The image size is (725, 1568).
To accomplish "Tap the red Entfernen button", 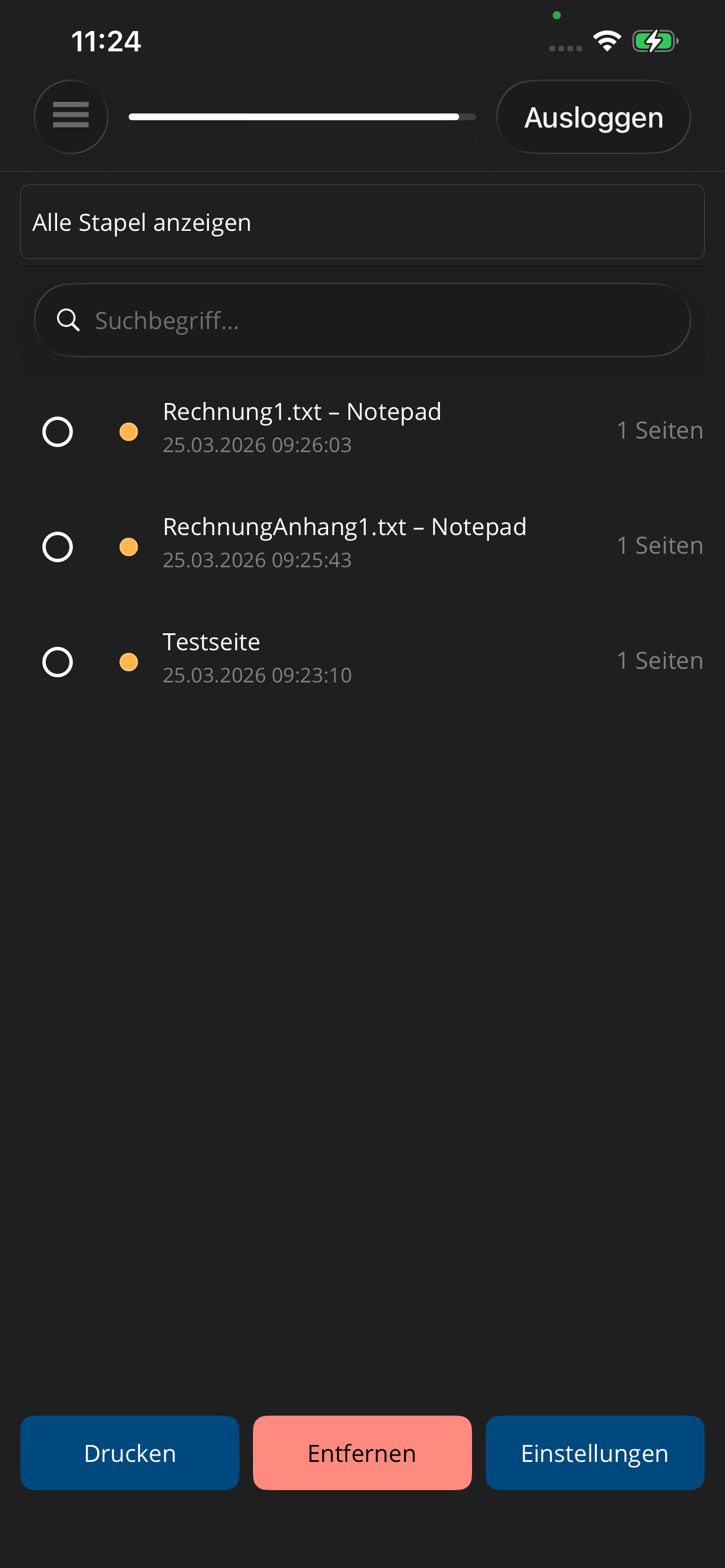I will pos(362,1452).
